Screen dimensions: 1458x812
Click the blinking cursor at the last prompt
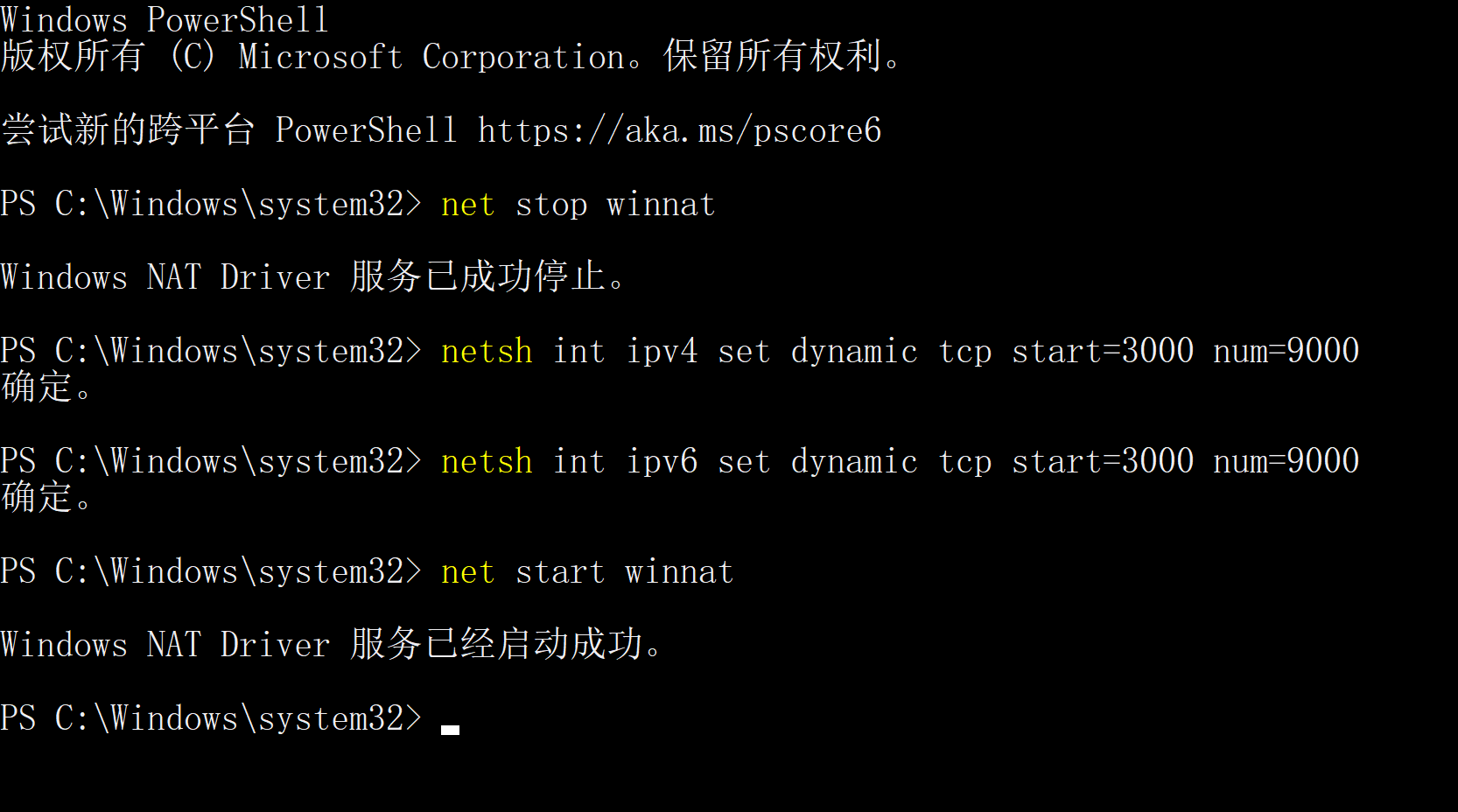click(x=450, y=730)
